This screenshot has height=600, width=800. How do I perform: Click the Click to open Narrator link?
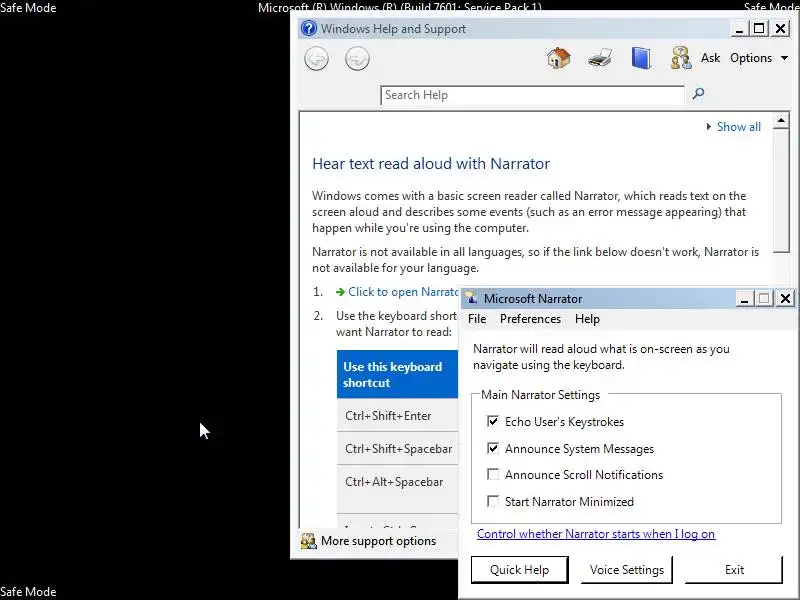[x=403, y=292]
